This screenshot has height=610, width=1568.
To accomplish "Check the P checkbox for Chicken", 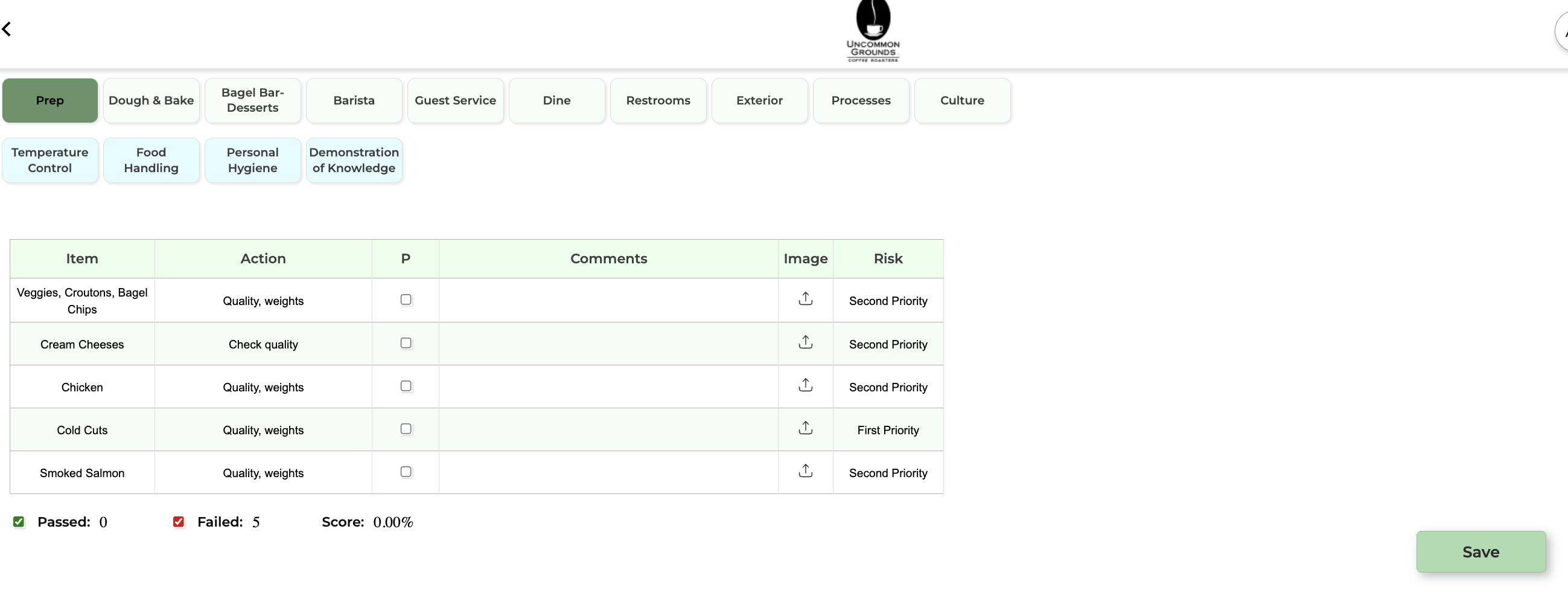I will pos(406,386).
